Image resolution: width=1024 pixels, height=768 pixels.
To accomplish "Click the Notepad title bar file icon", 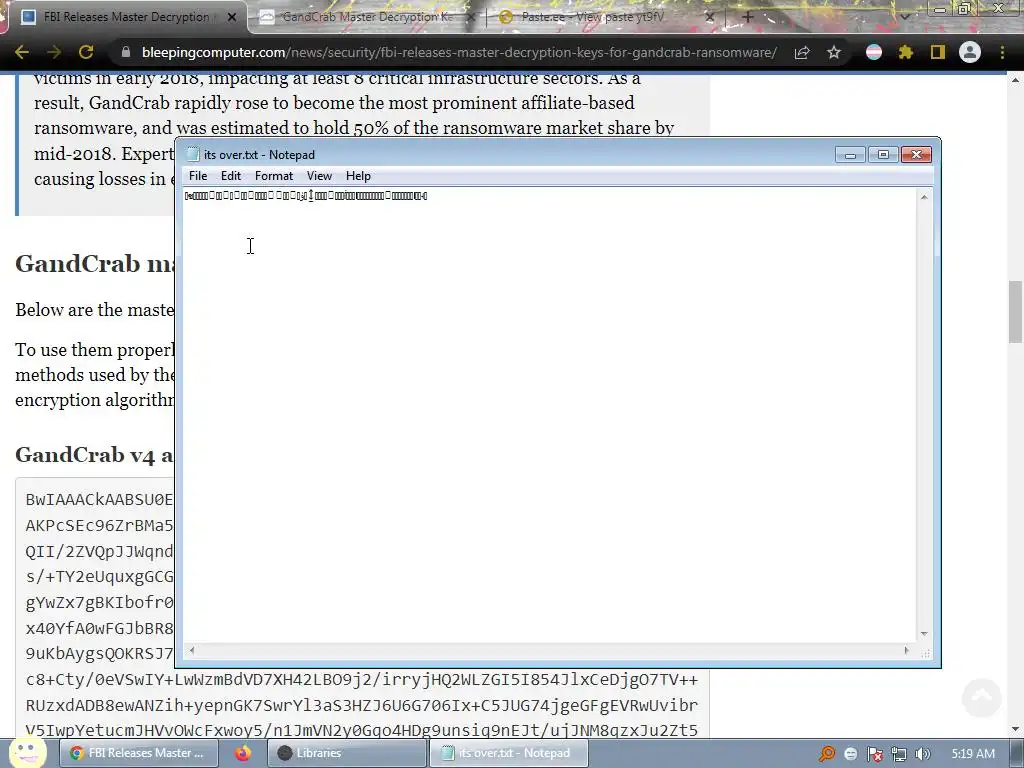I will (193, 155).
